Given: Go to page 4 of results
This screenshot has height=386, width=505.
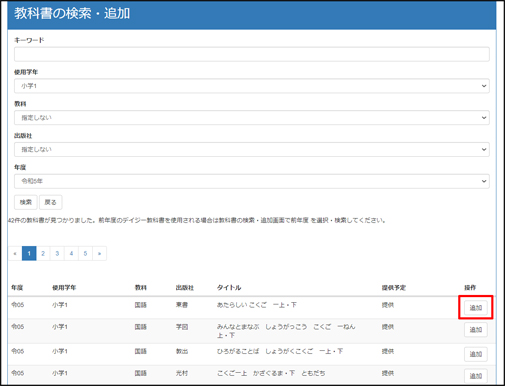Looking at the screenshot, I should [71, 253].
